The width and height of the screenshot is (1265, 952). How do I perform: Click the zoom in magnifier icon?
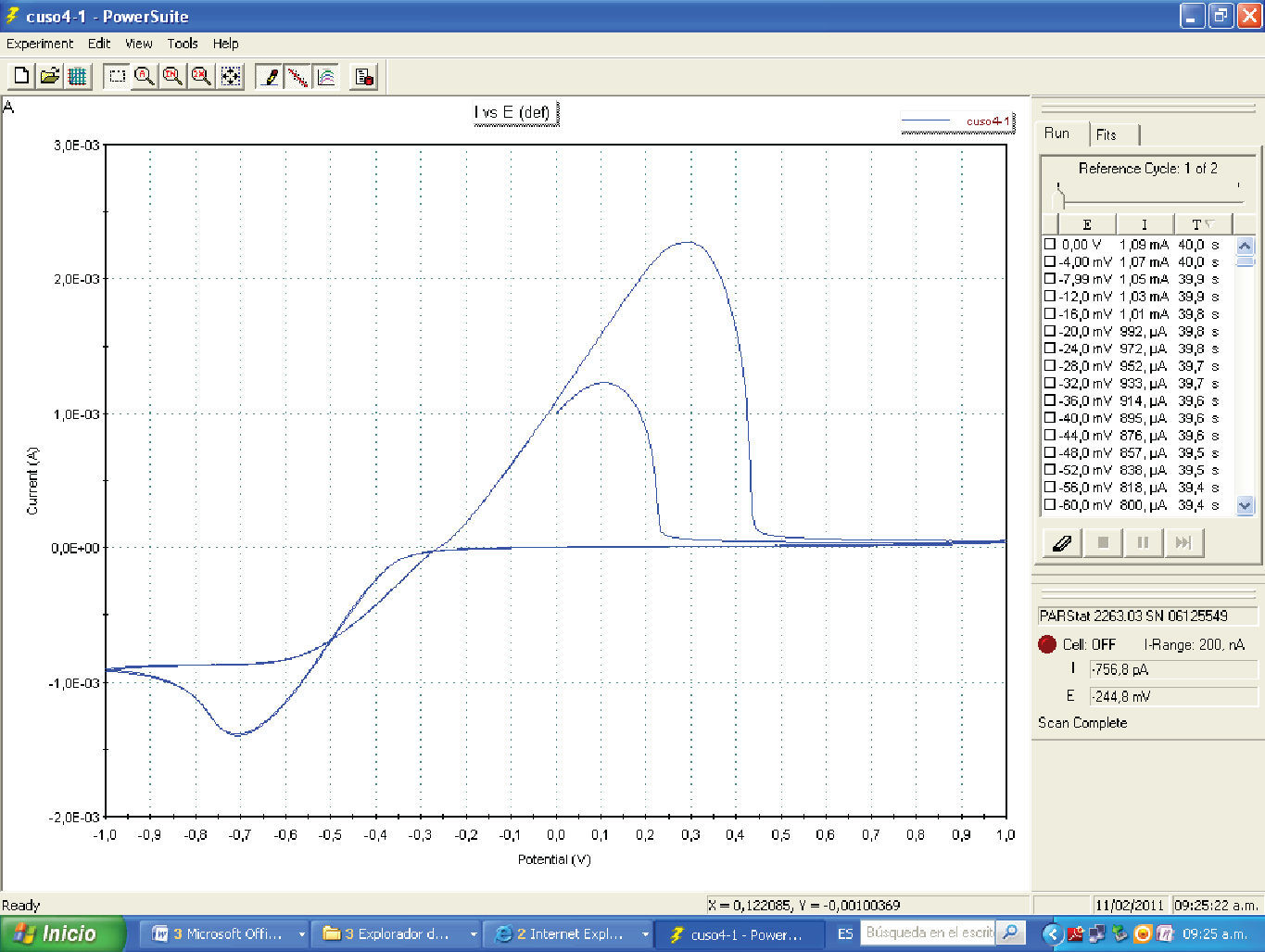click(x=172, y=77)
